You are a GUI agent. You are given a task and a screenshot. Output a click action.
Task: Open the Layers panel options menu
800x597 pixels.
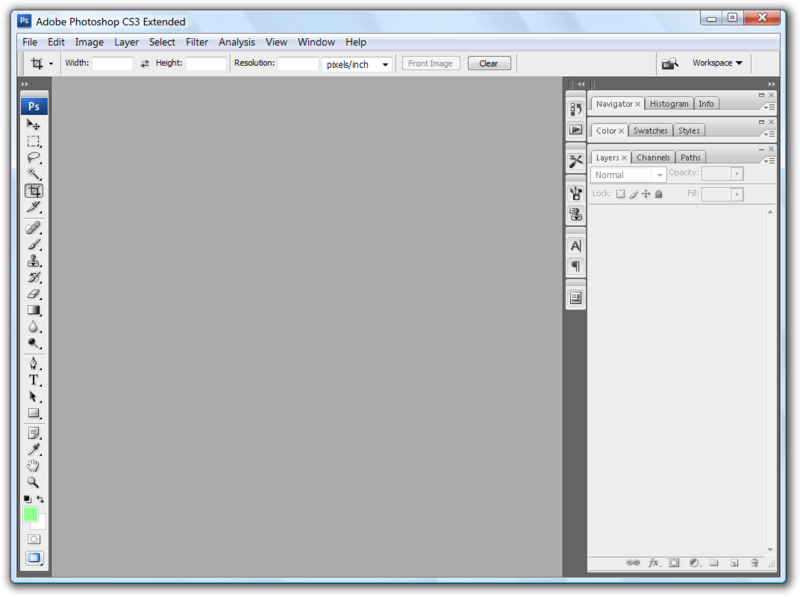(769, 161)
